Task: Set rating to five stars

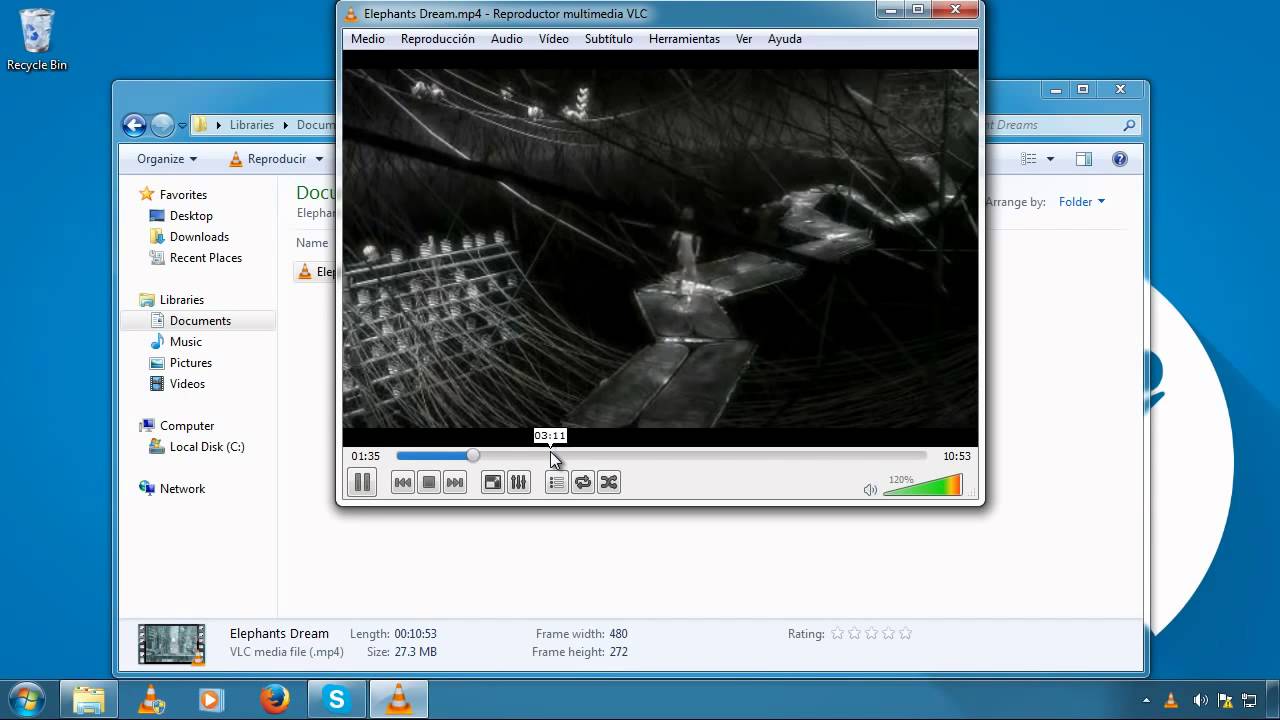Action: click(905, 633)
